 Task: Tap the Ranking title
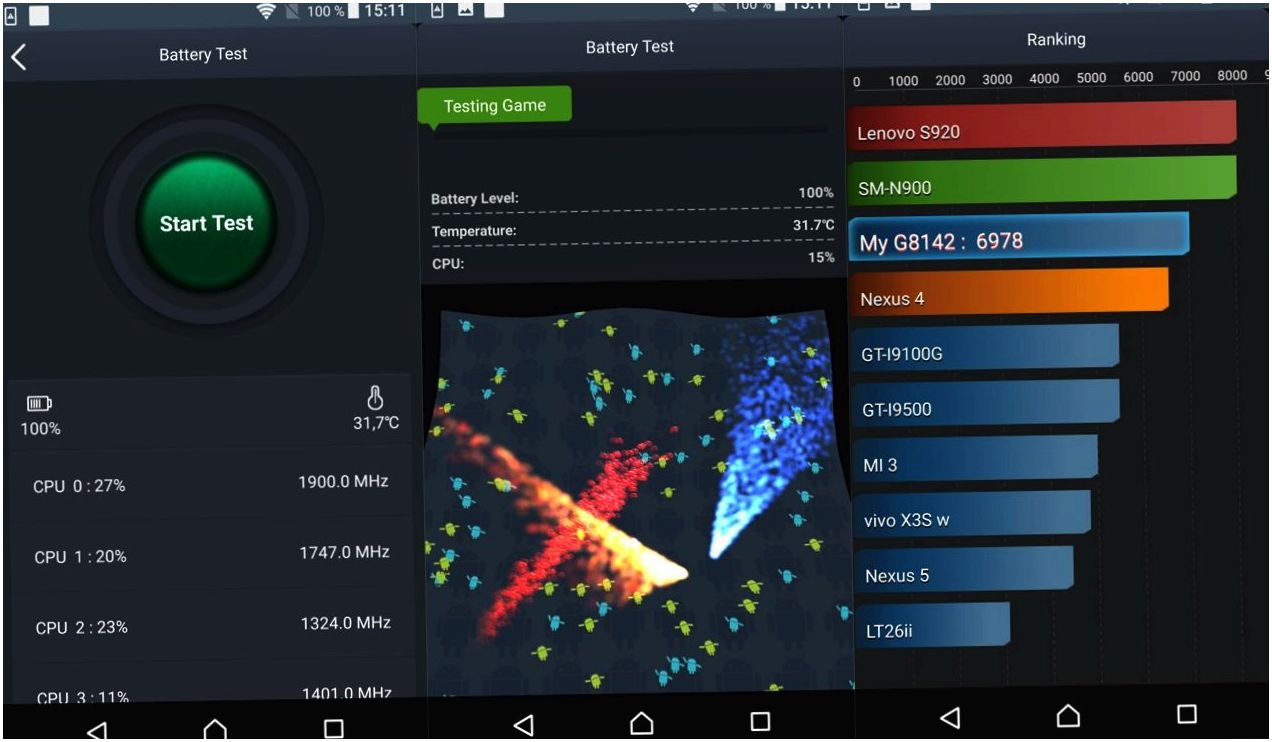pyautogui.click(x=1055, y=40)
